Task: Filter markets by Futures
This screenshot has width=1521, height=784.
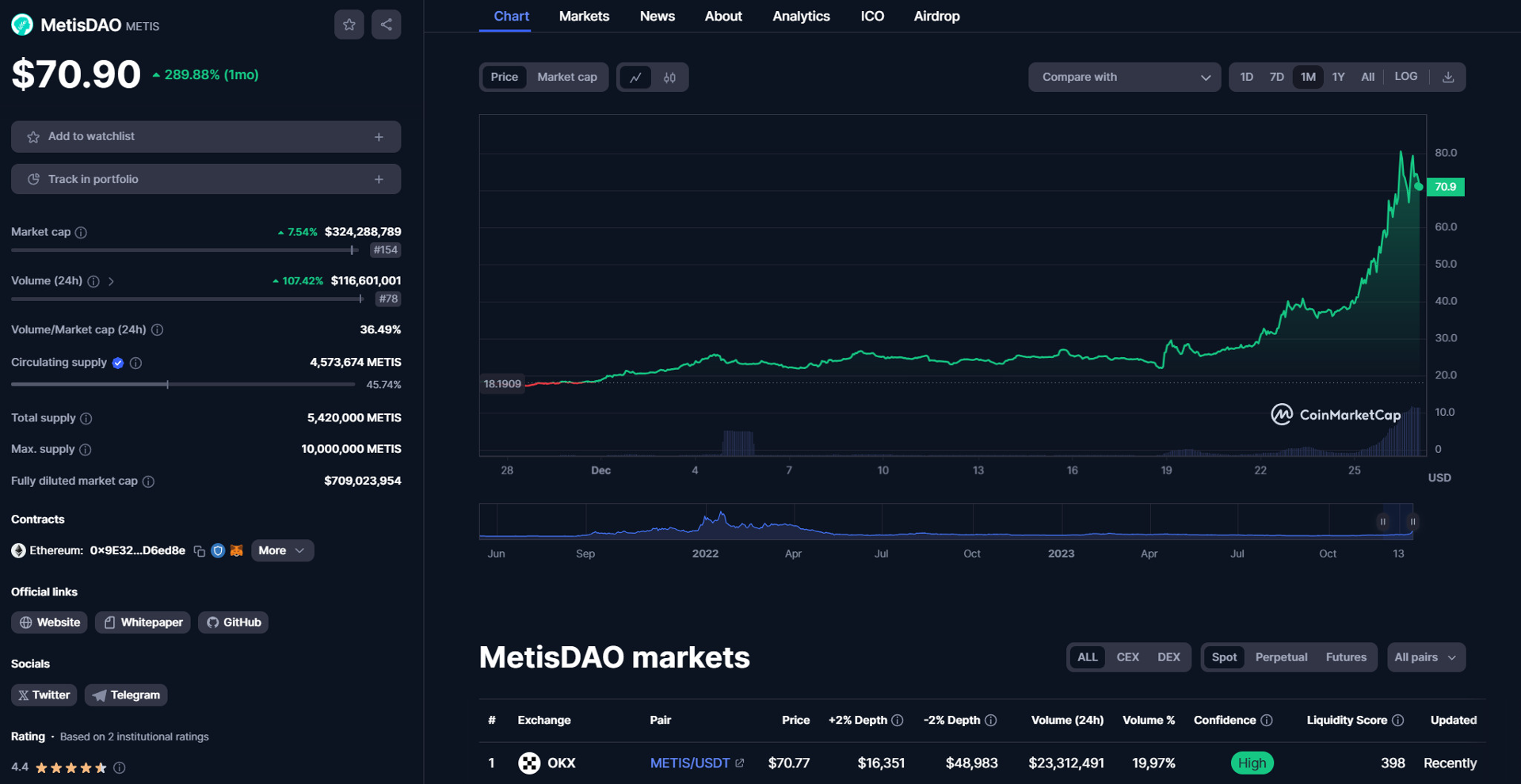Action: [1346, 657]
